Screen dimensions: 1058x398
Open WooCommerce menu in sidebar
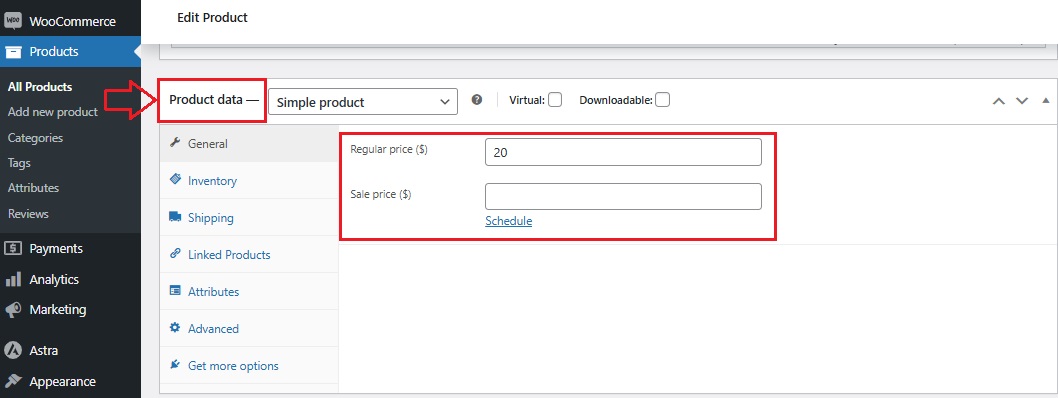point(70,21)
